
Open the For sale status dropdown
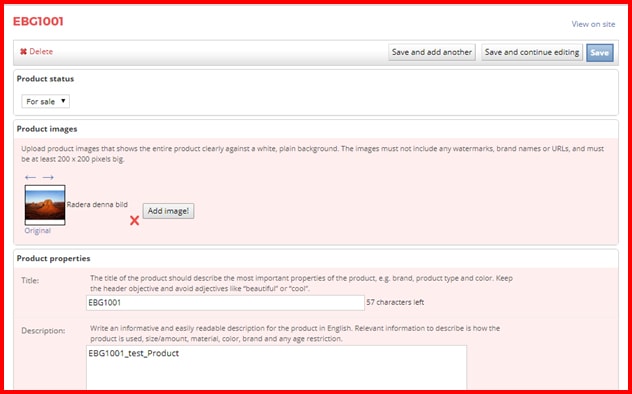click(x=46, y=102)
